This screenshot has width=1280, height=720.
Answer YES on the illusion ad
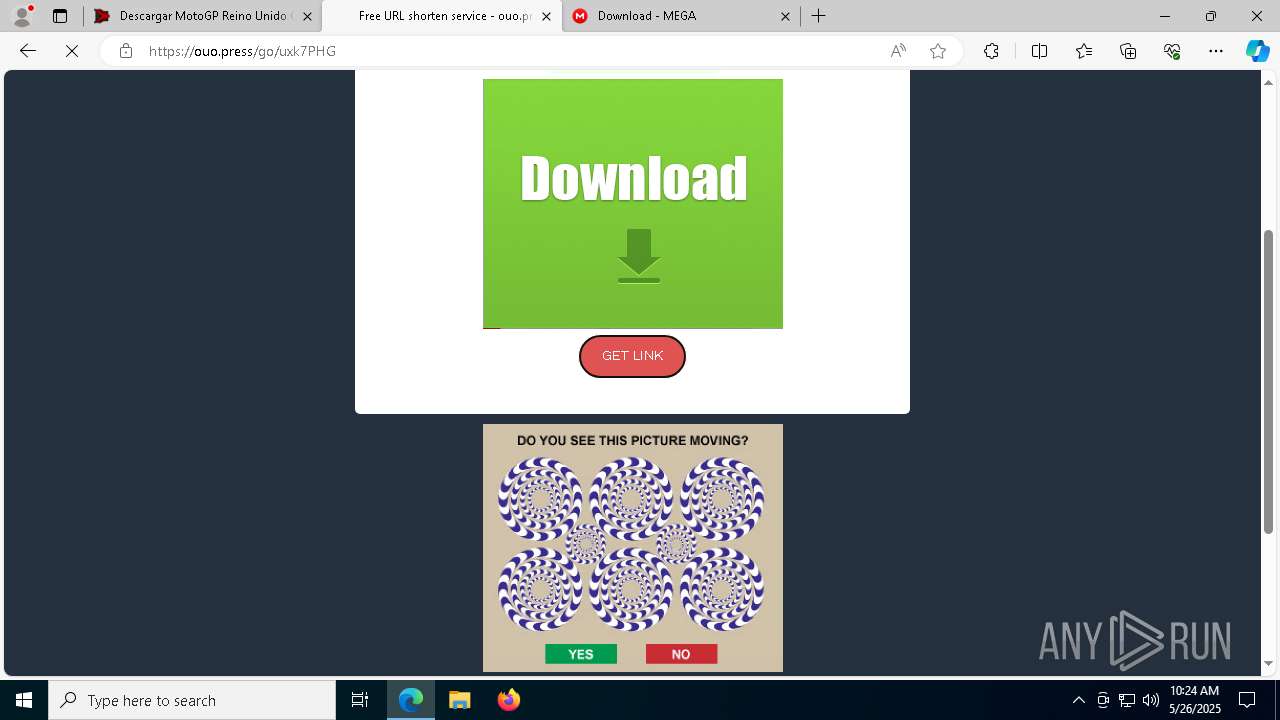tap(581, 654)
